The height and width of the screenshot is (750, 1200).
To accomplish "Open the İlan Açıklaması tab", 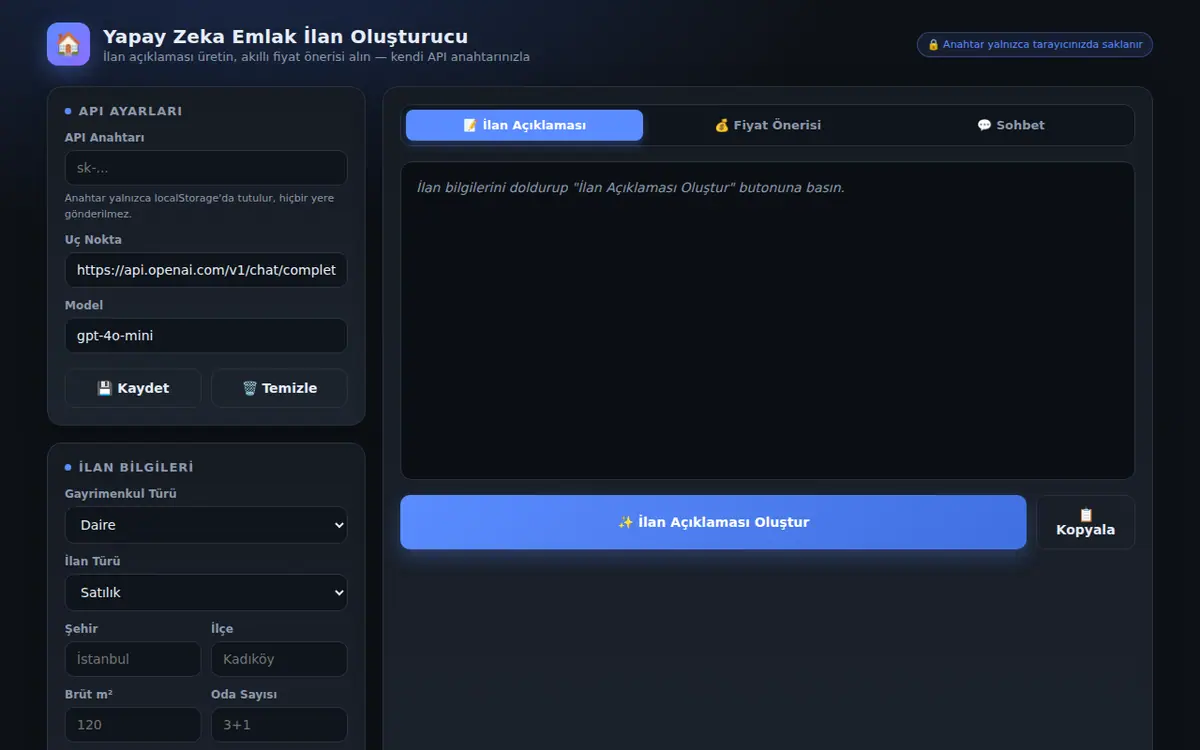I will tap(524, 125).
